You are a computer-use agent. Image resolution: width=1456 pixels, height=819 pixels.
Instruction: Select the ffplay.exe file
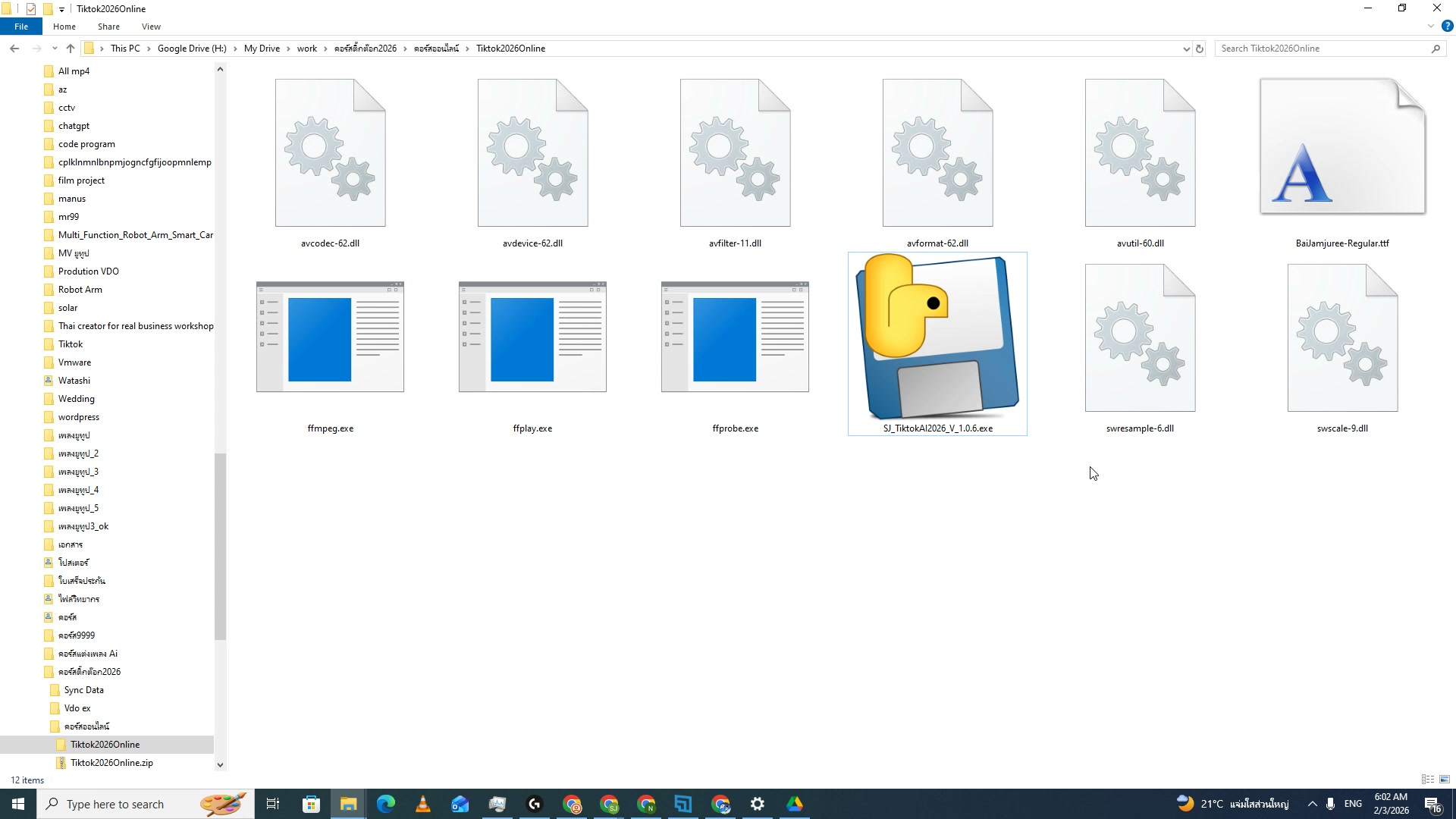[x=532, y=337]
